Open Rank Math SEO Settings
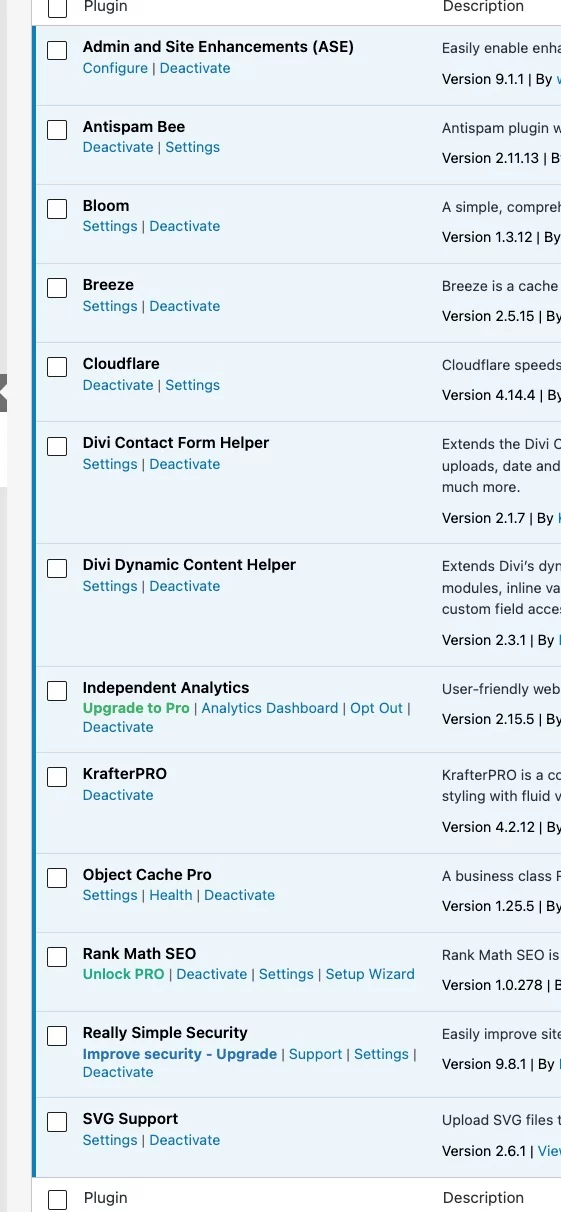561x1212 pixels. click(x=287, y=974)
